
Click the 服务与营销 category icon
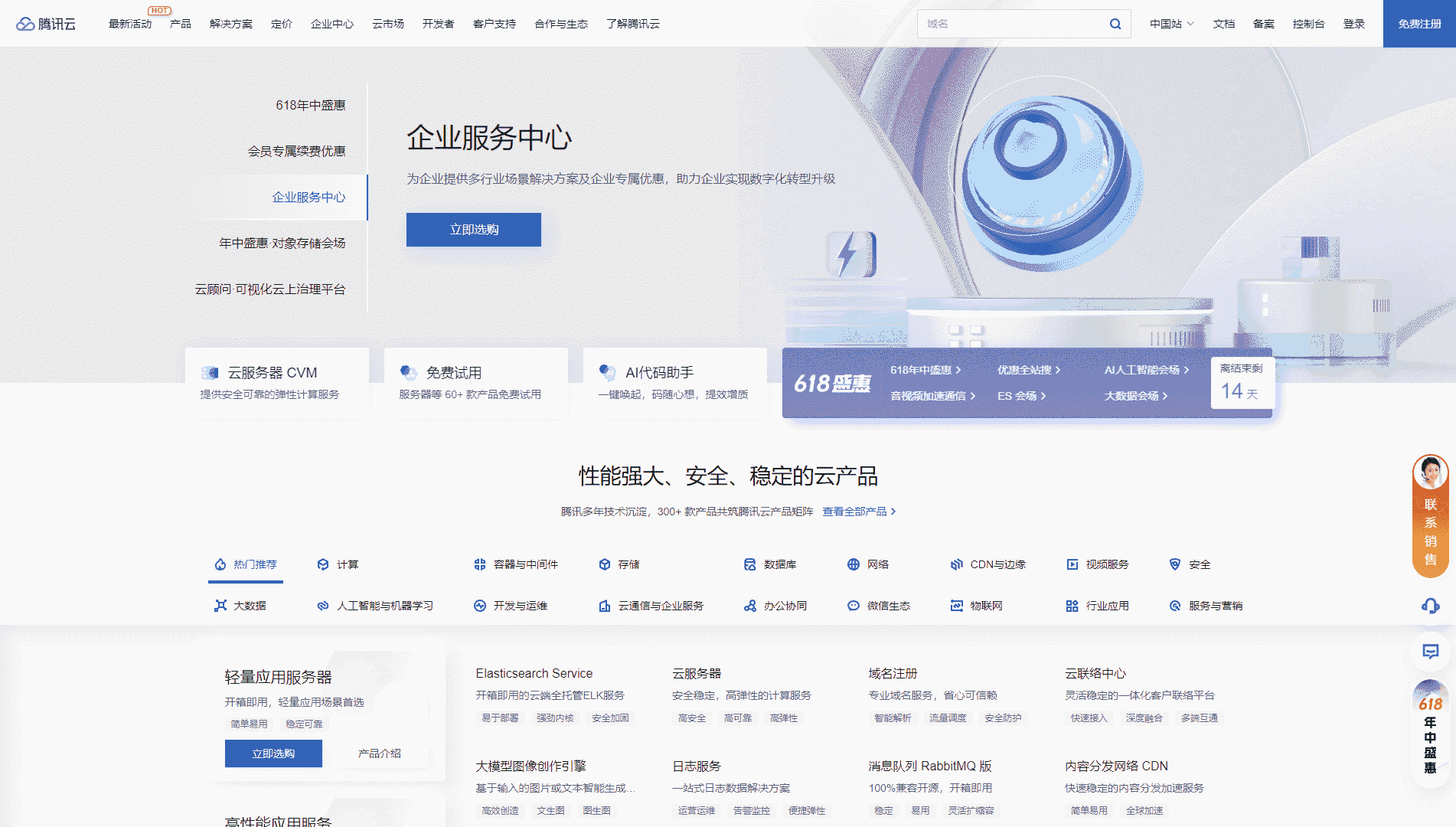coord(1175,606)
